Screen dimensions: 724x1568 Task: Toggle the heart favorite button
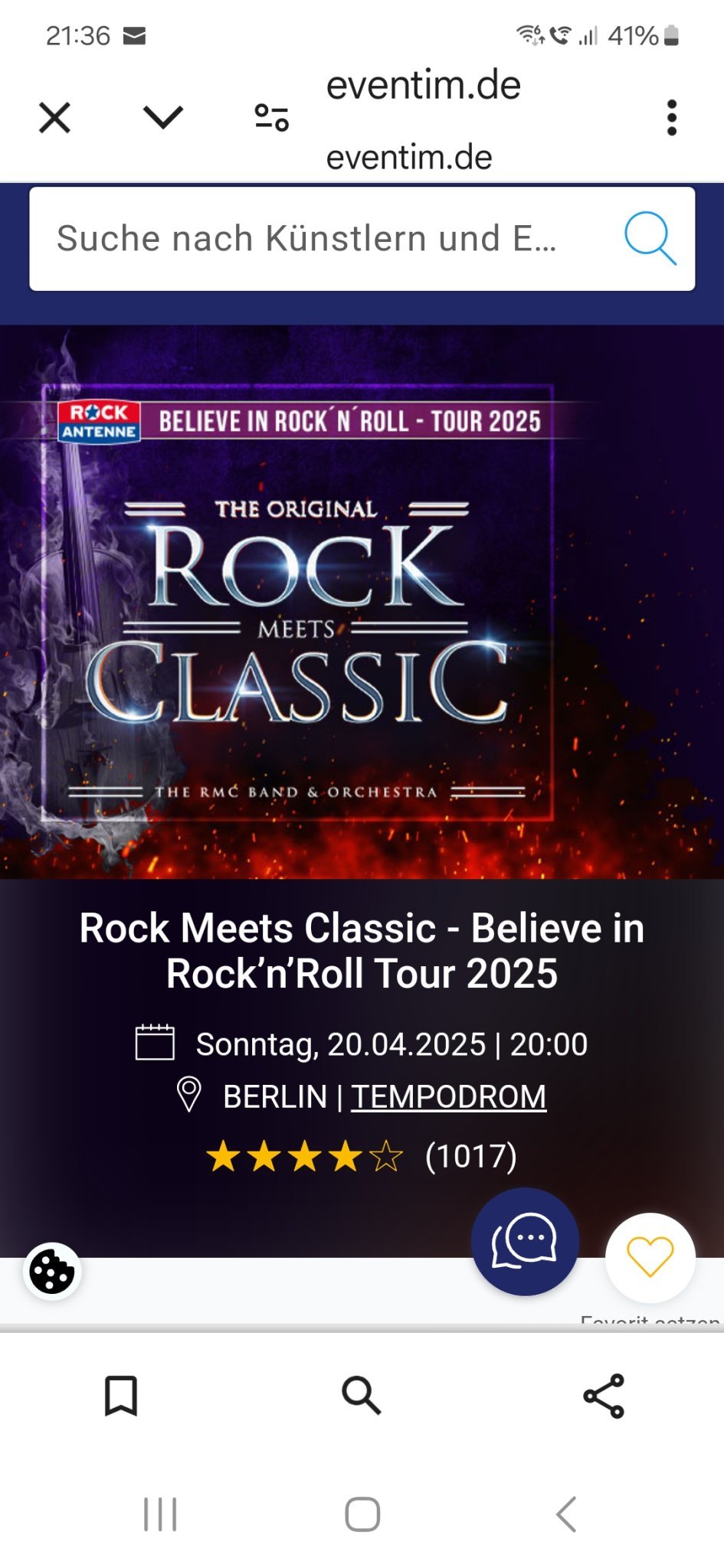650,1257
